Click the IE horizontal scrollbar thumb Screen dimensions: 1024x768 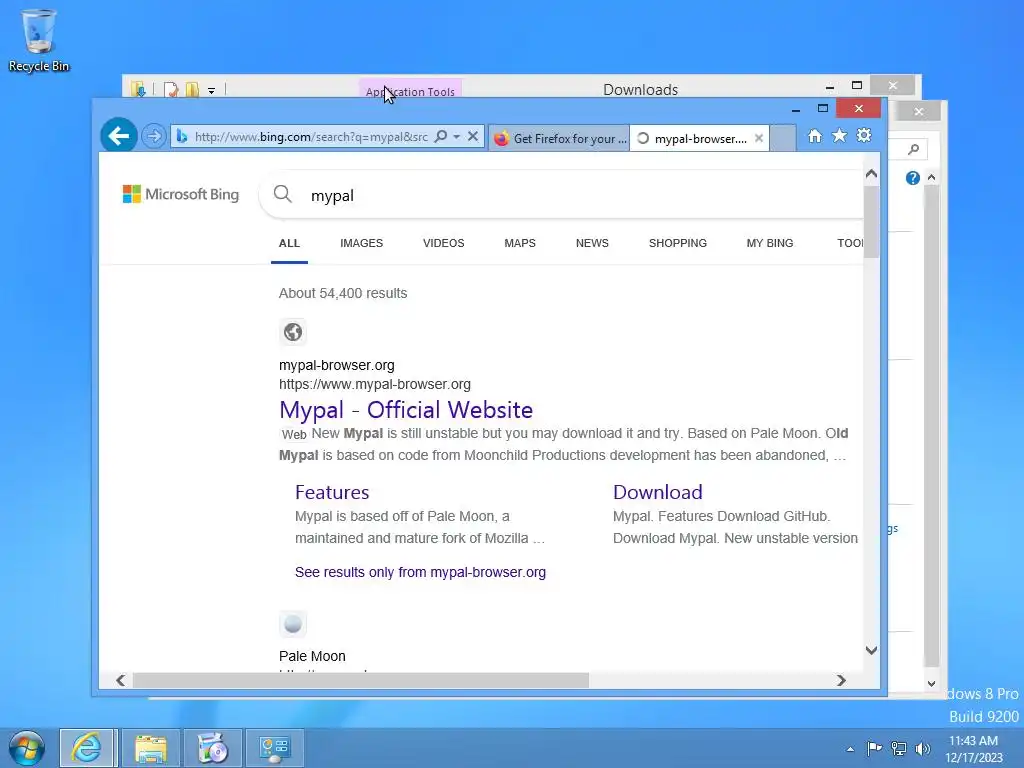pyautogui.click(x=360, y=680)
